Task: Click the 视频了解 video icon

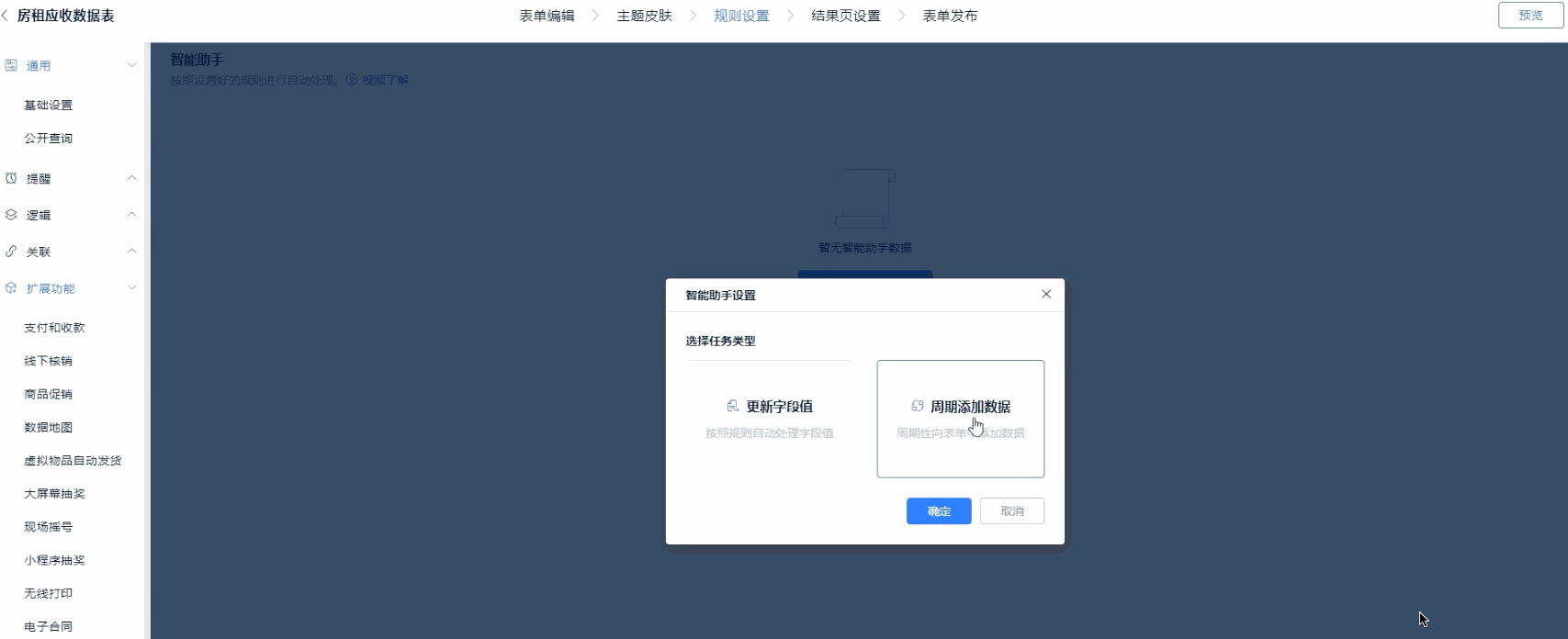Action: coord(352,80)
